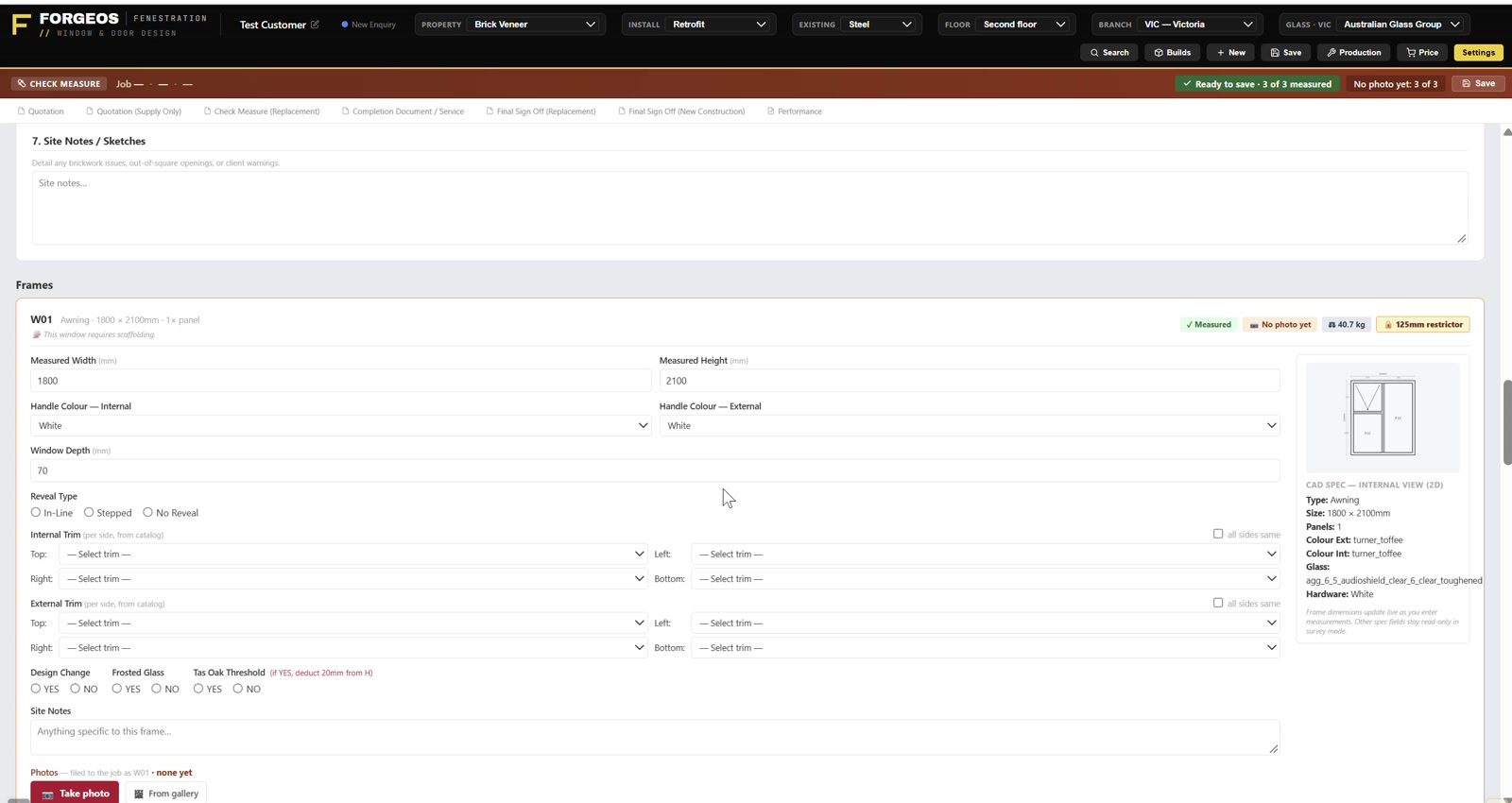Viewport: 1512px width, 803px height.
Task: Tick External Trim all sides same
Action: click(x=1218, y=603)
